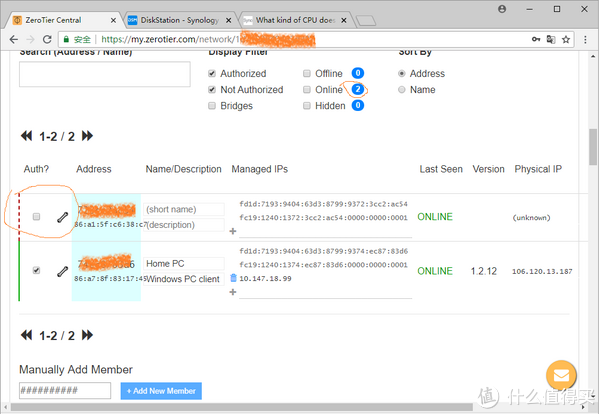
Task: Click the Hidden count badge 0
Action: coord(358,106)
